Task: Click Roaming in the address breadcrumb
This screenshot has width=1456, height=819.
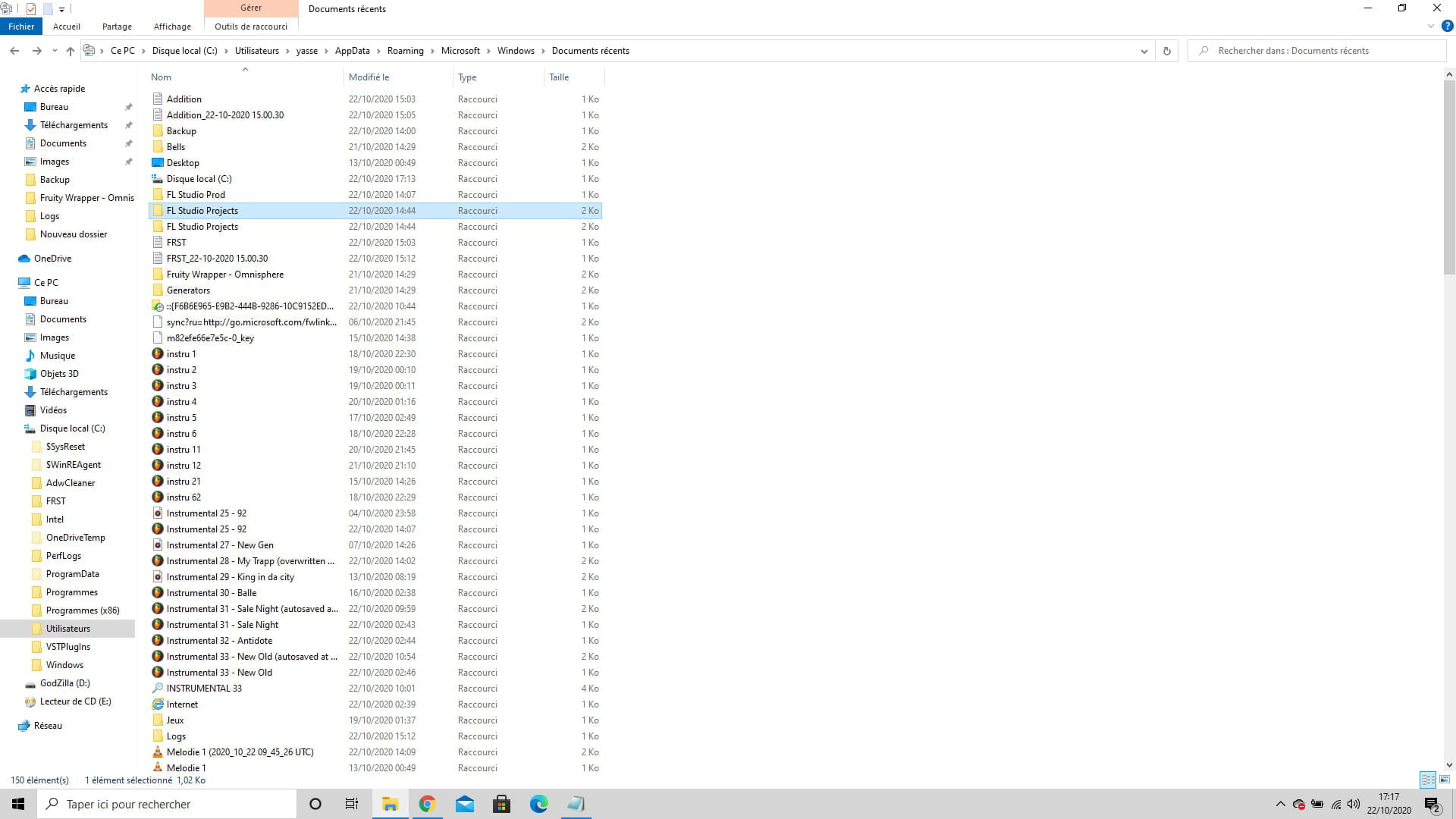Action: click(x=405, y=51)
